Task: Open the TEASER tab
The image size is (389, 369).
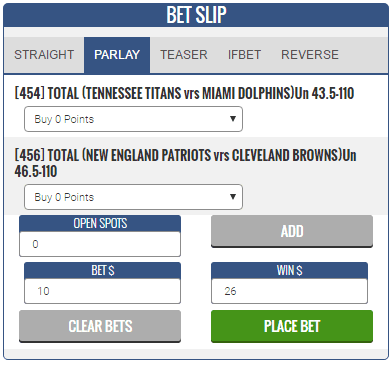Action: click(x=184, y=55)
